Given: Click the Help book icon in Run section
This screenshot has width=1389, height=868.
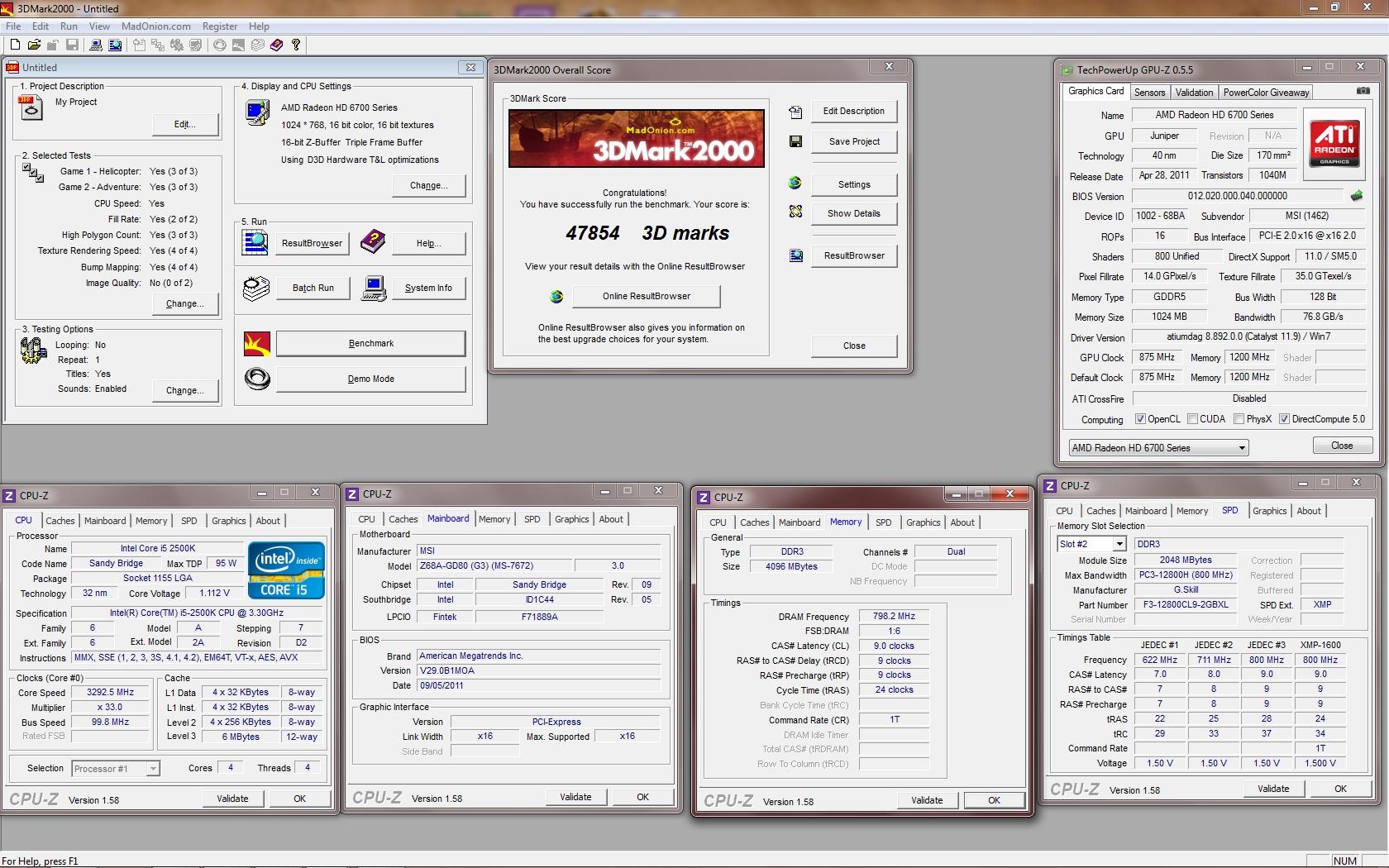Looking at the screenshot, I should pos(373,242).
